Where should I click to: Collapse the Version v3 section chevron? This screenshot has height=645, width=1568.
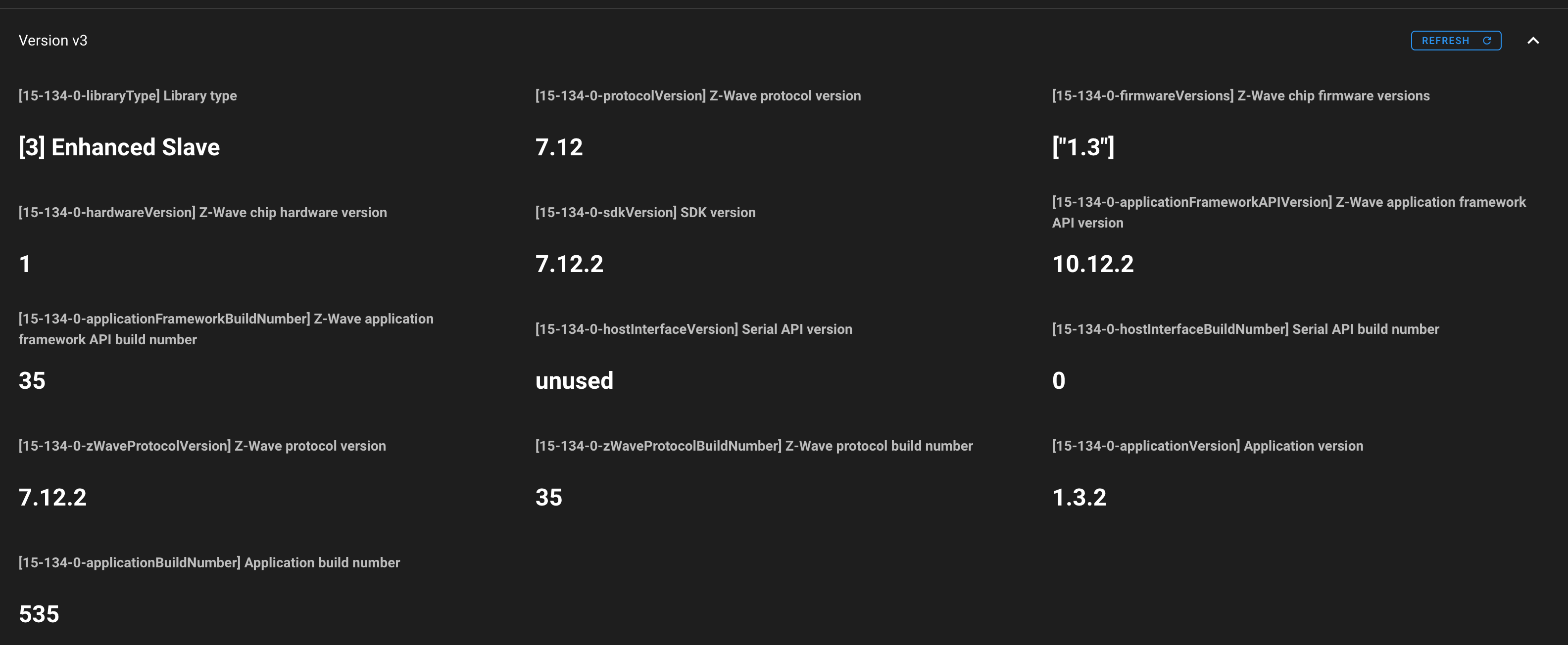coord(1532,40)
